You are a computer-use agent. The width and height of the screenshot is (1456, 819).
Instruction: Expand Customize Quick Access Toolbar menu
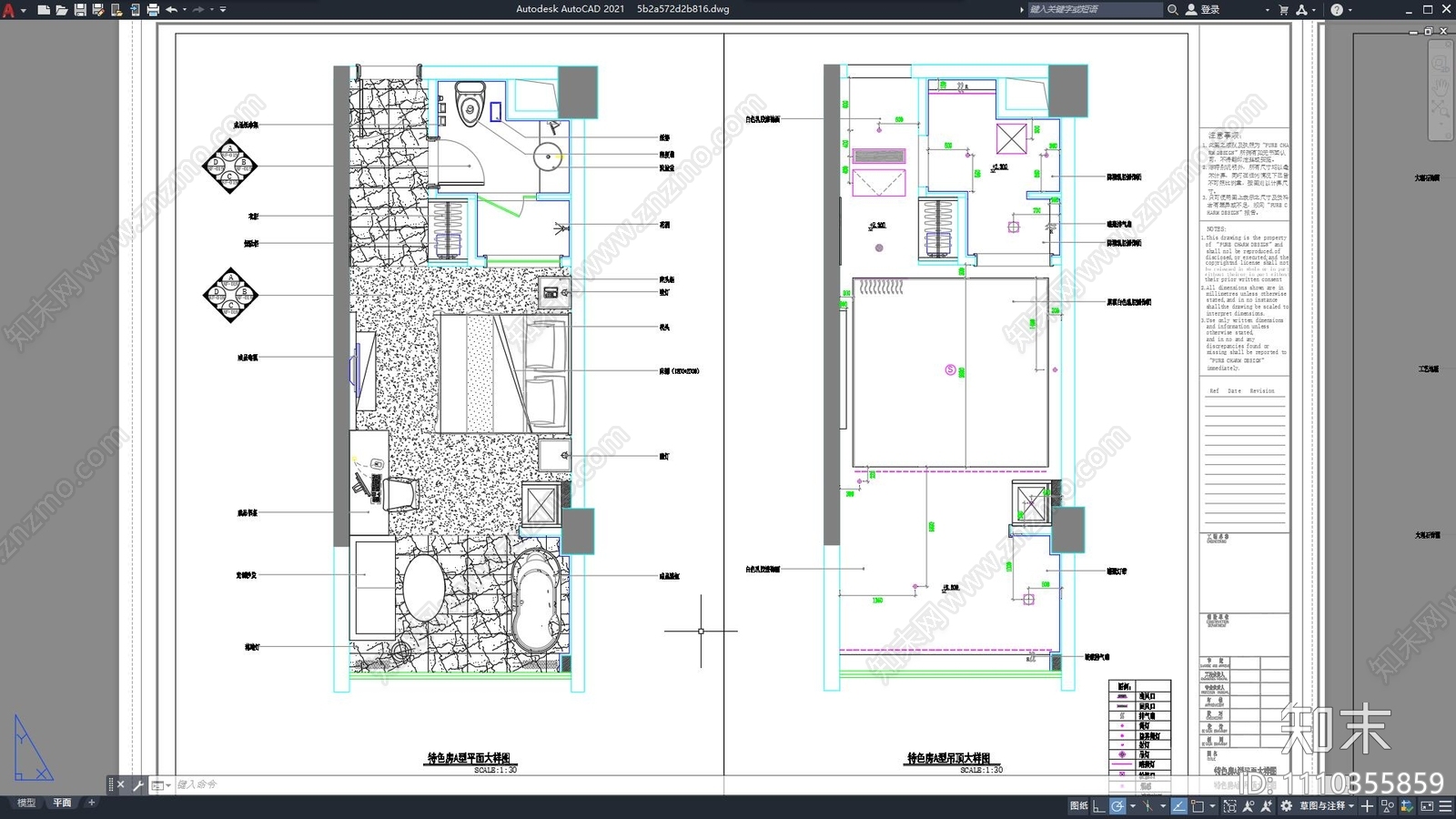click(223, 10)
